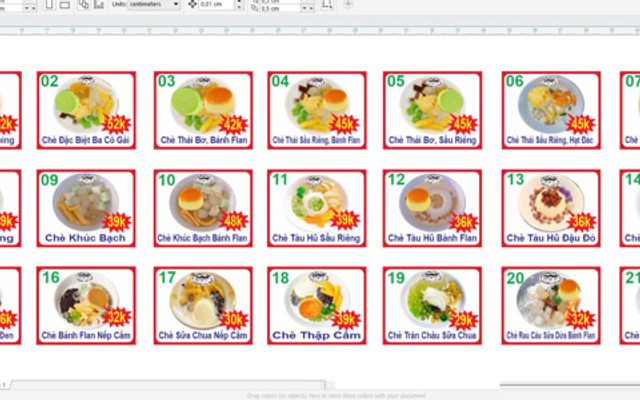Click the current page layout icon
Image resolution: width=640 pixels, height=400 pixels.
[x=98, y=5]
